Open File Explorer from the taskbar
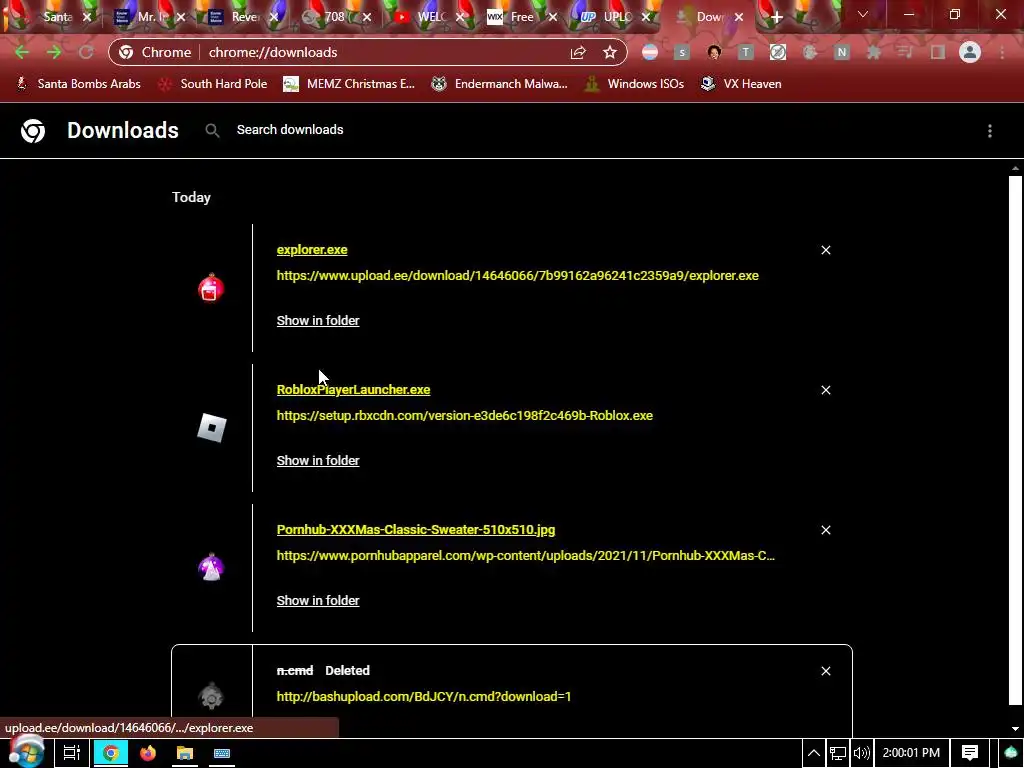This screenshot has width=1024, height=768. point(185,753)
